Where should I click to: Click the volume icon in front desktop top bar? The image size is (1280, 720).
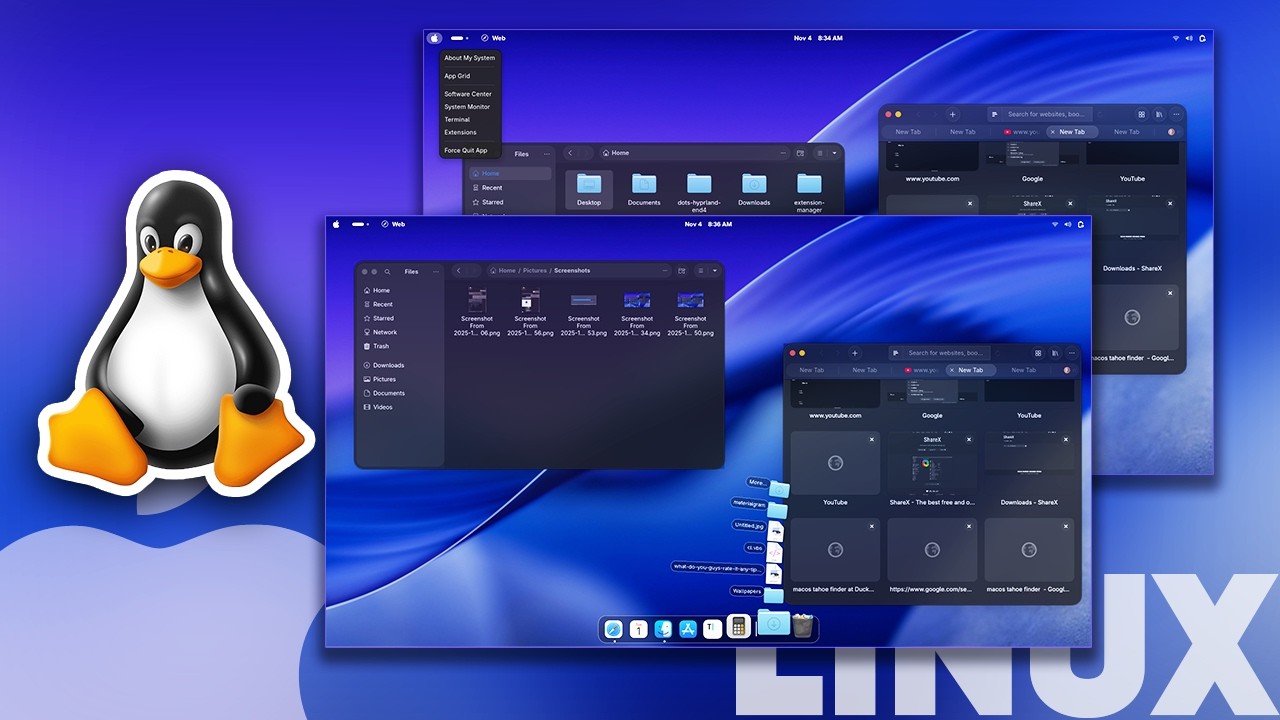pyautogui.click(x=1067, y=224)
